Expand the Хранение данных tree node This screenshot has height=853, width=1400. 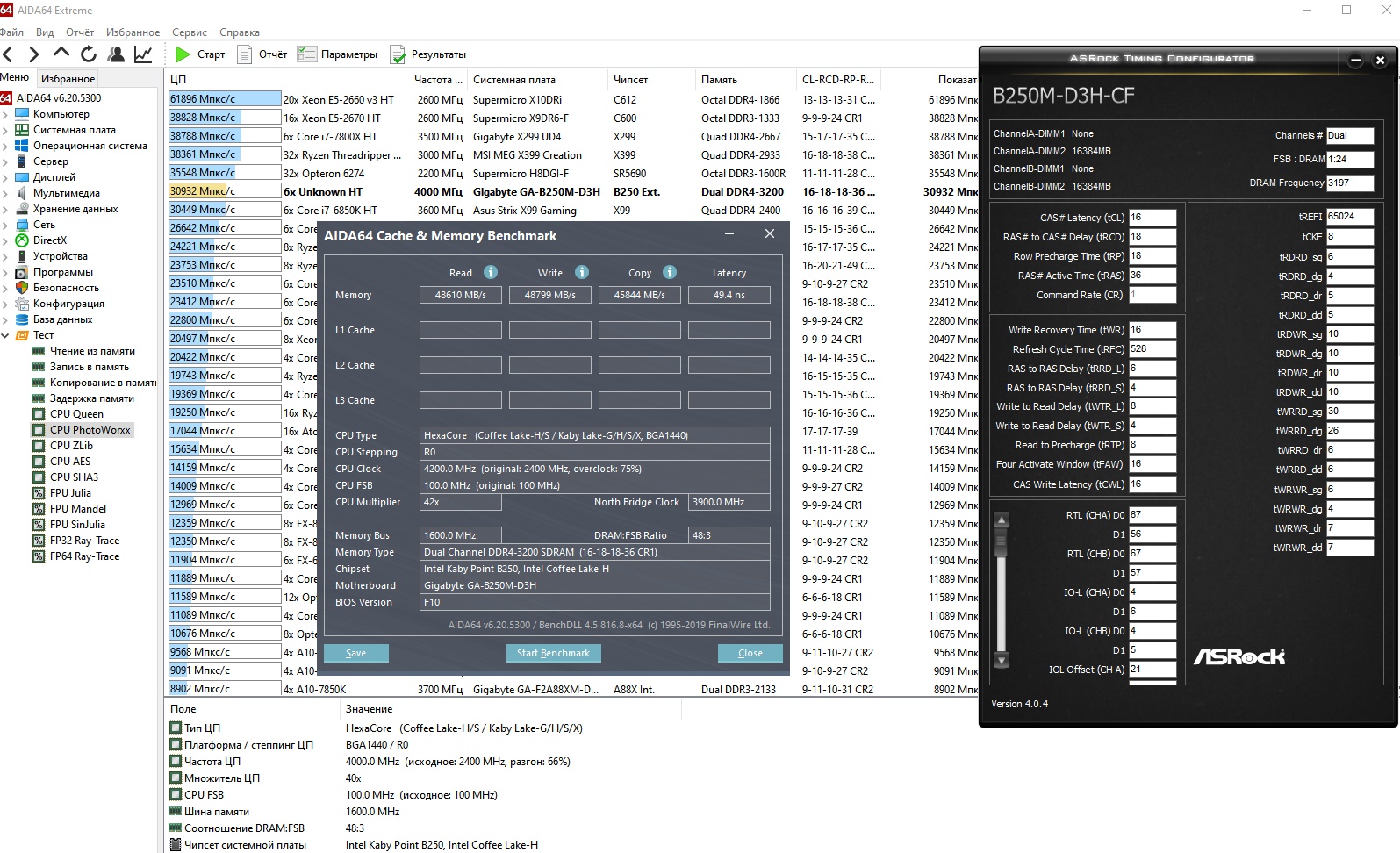tap(5, 209)
